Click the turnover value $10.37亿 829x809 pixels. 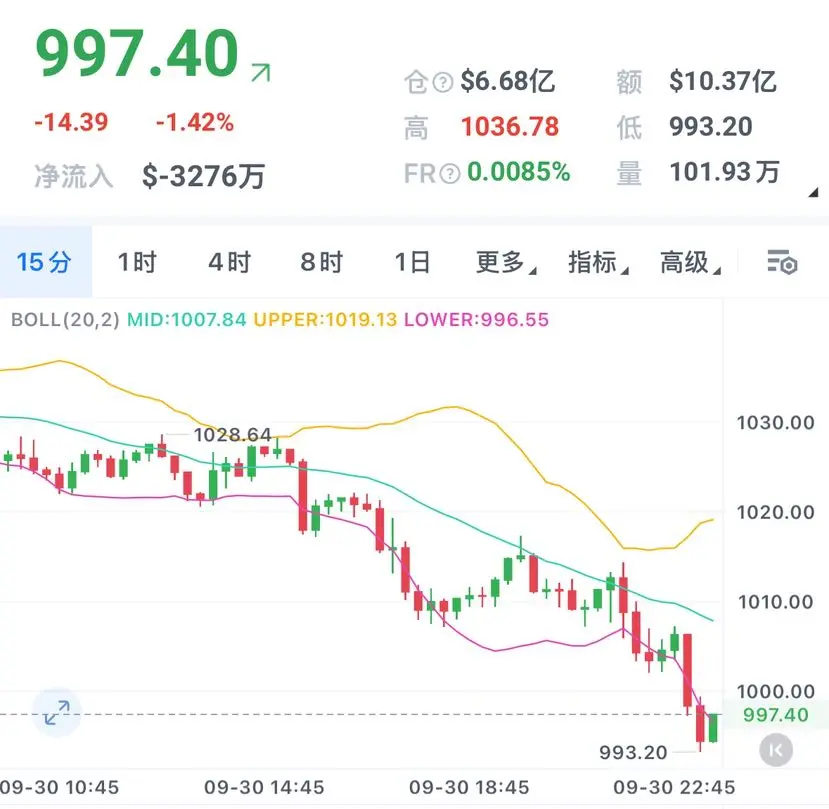723,81
